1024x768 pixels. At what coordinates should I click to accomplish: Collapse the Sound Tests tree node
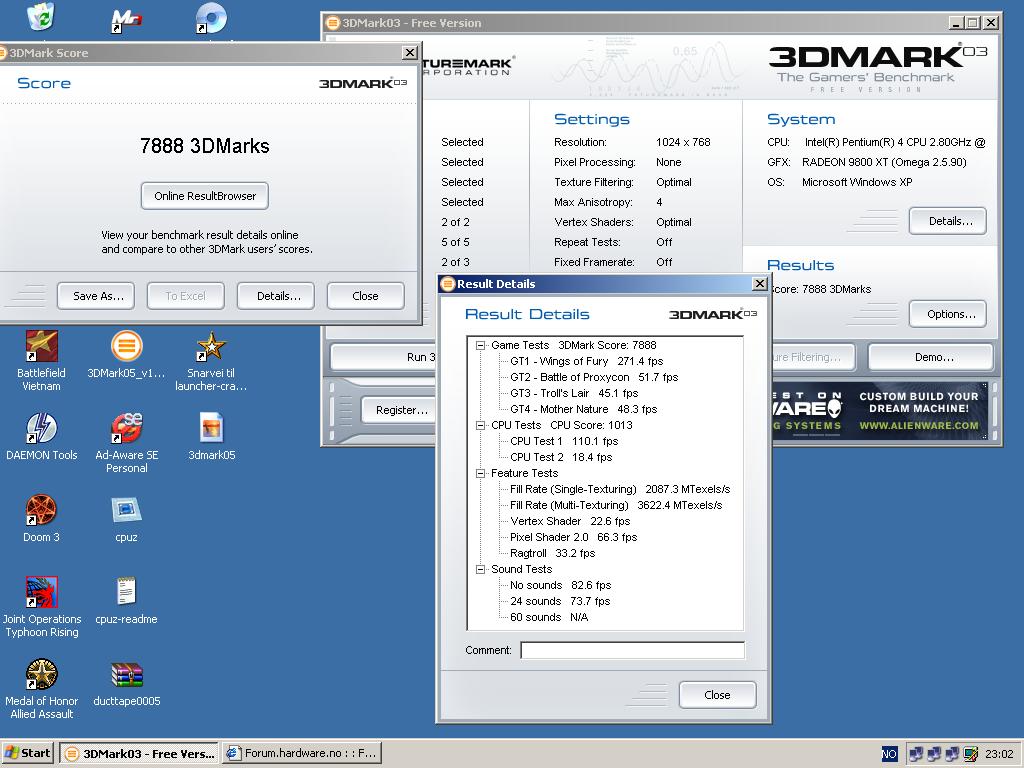481,569
